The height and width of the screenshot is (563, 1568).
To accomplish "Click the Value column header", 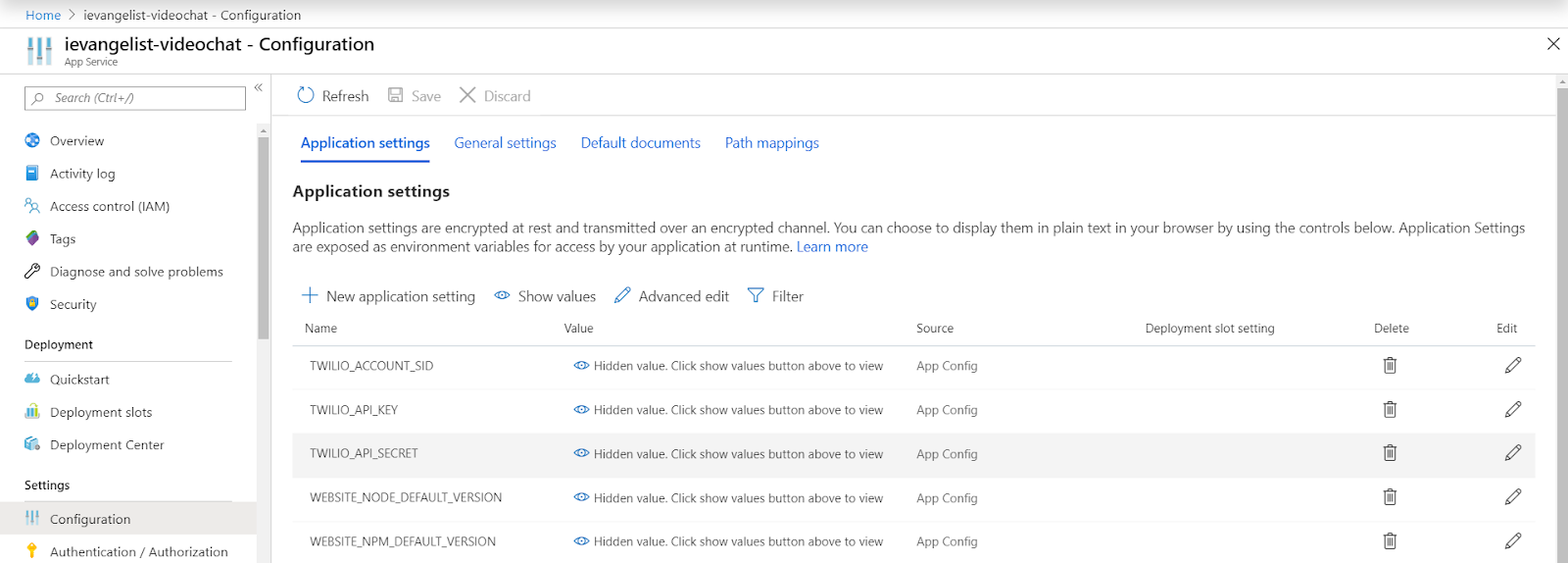I will point(578,329).
